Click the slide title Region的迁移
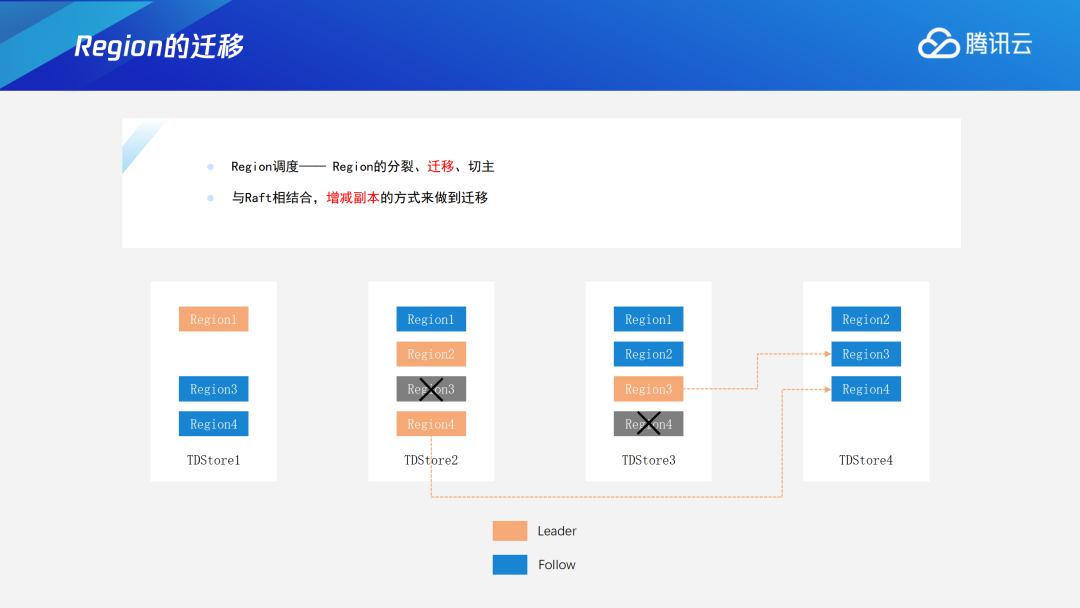The width and height of the screenshot is (1080, 608). 158,46
